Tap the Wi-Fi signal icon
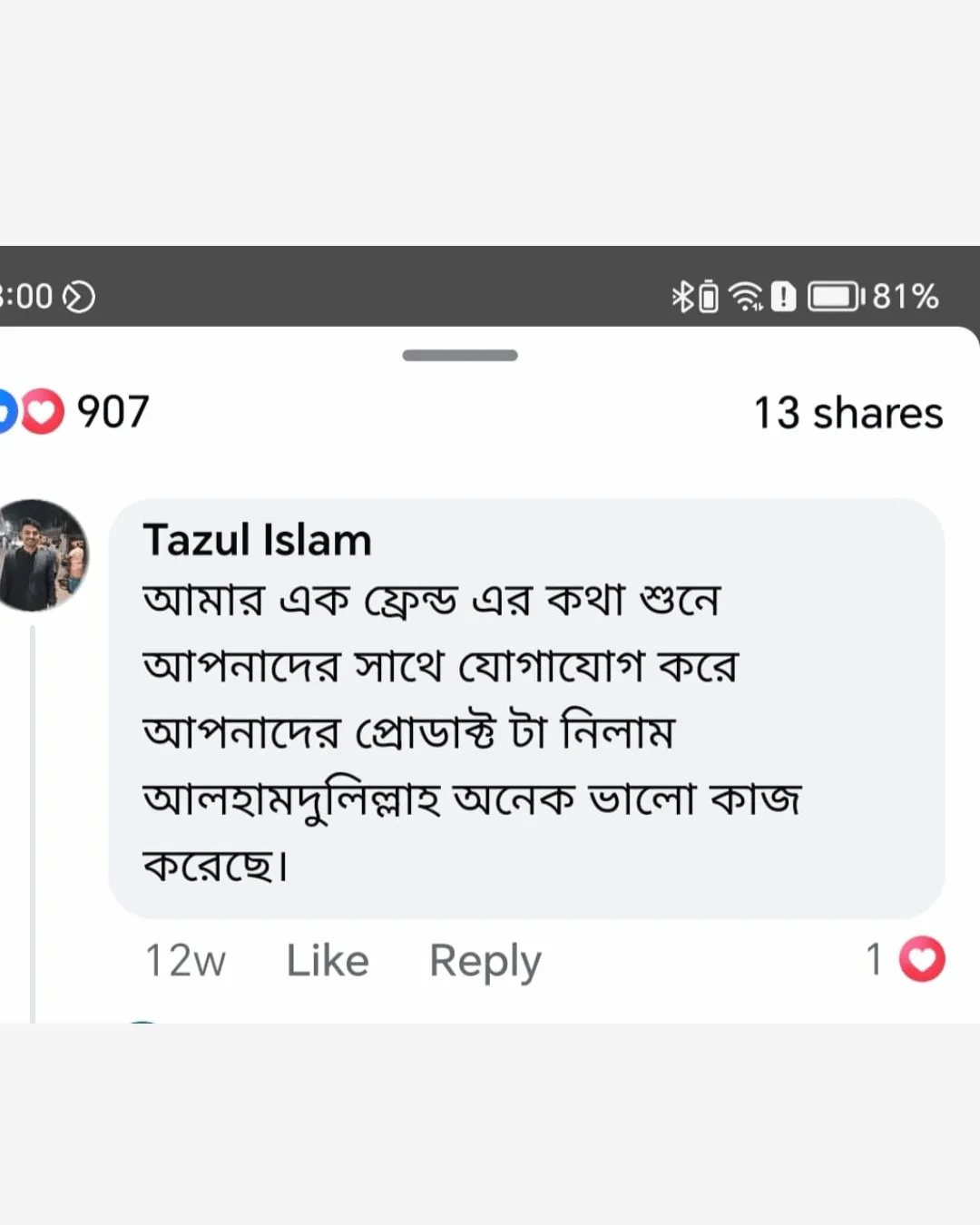The height and width of the screenshot is (1225, 980). (x=746, y=297)
